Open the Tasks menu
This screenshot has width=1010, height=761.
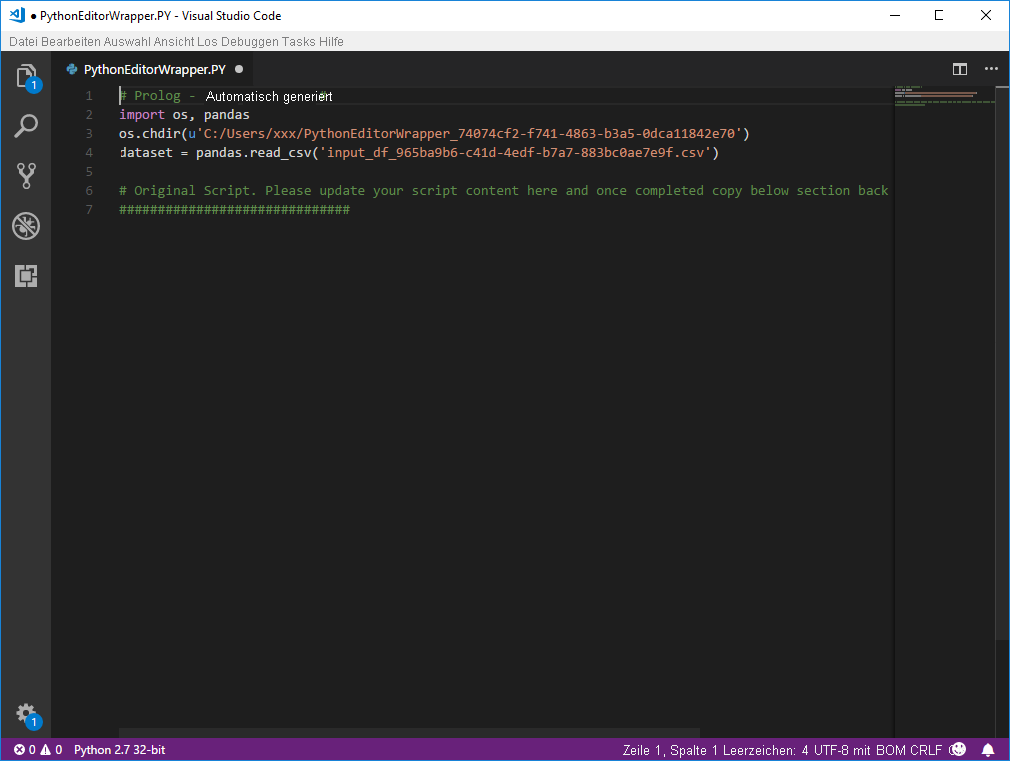tap(298, 42)
